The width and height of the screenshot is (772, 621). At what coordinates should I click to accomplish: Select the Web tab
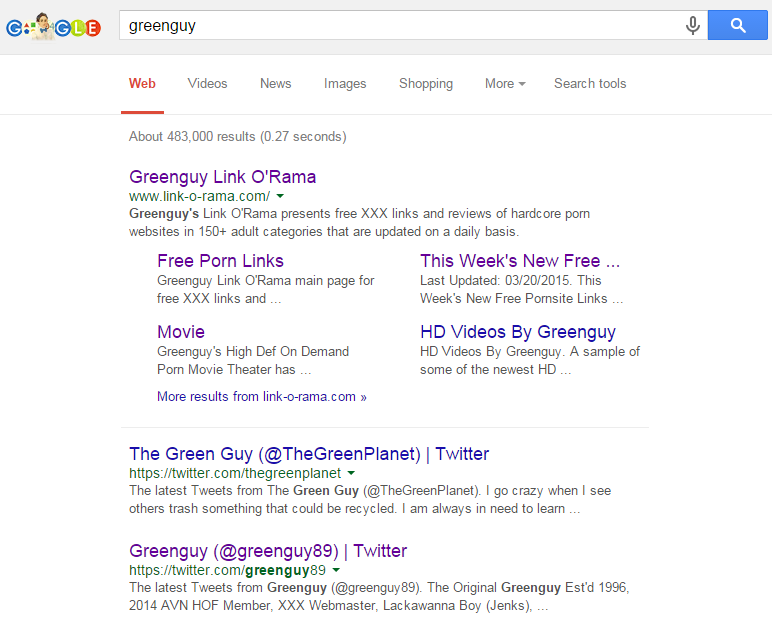[x=142, y=84]
